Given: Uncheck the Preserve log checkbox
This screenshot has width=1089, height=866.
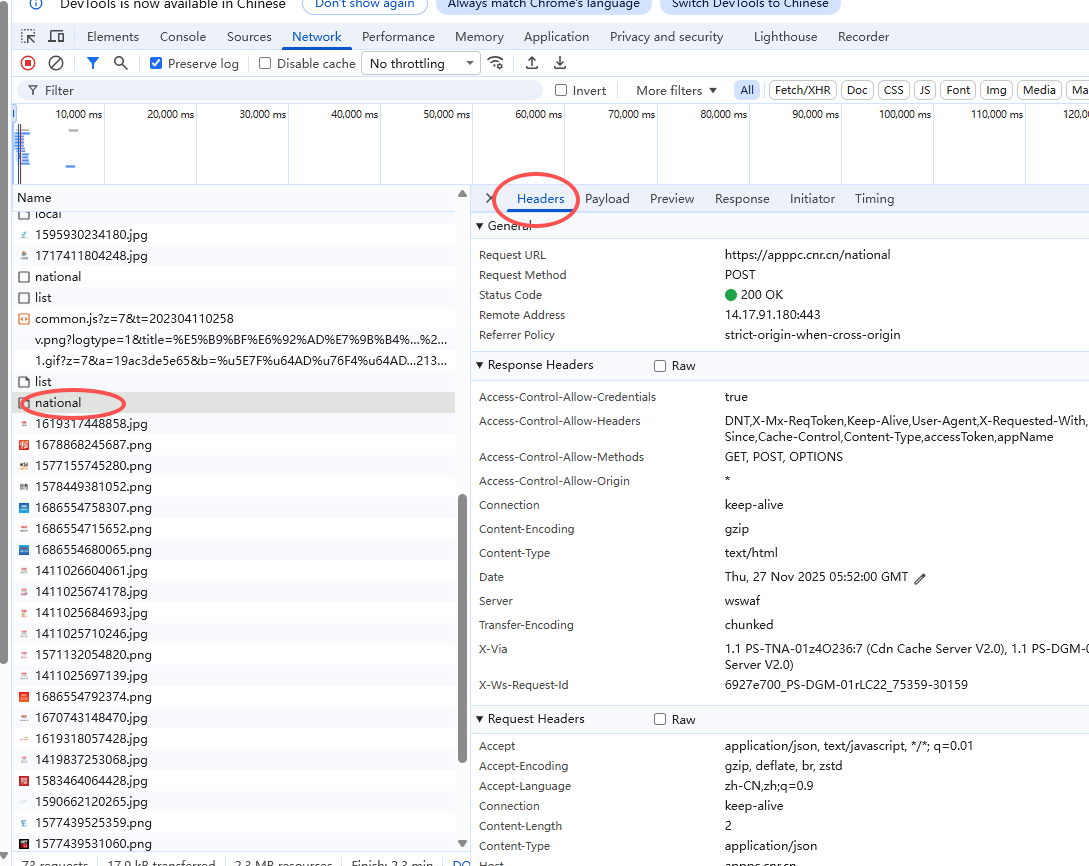Looking at the screenshot, I should pos(156,64).
